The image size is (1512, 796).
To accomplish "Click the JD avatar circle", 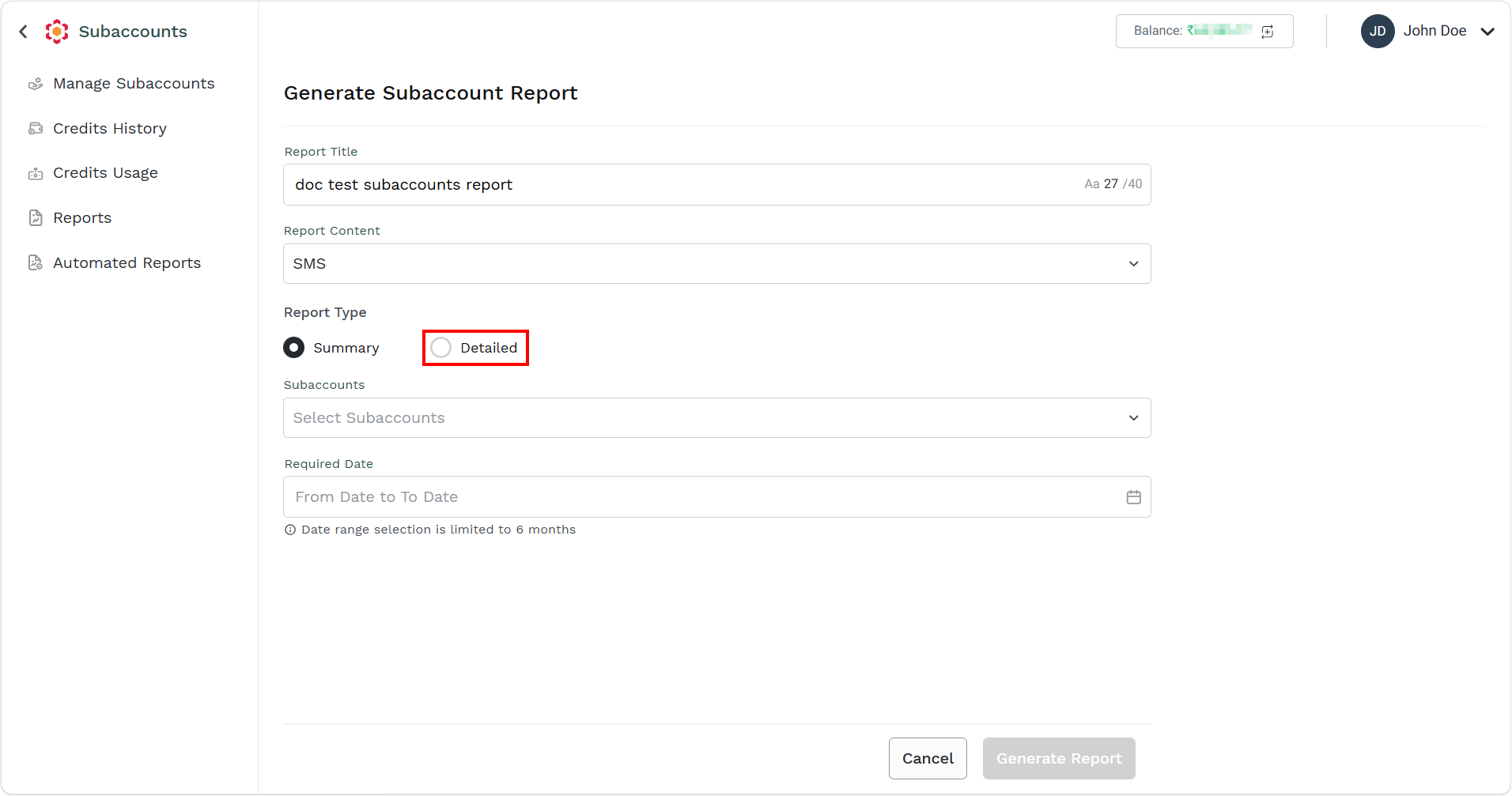I will [1378, 32].
